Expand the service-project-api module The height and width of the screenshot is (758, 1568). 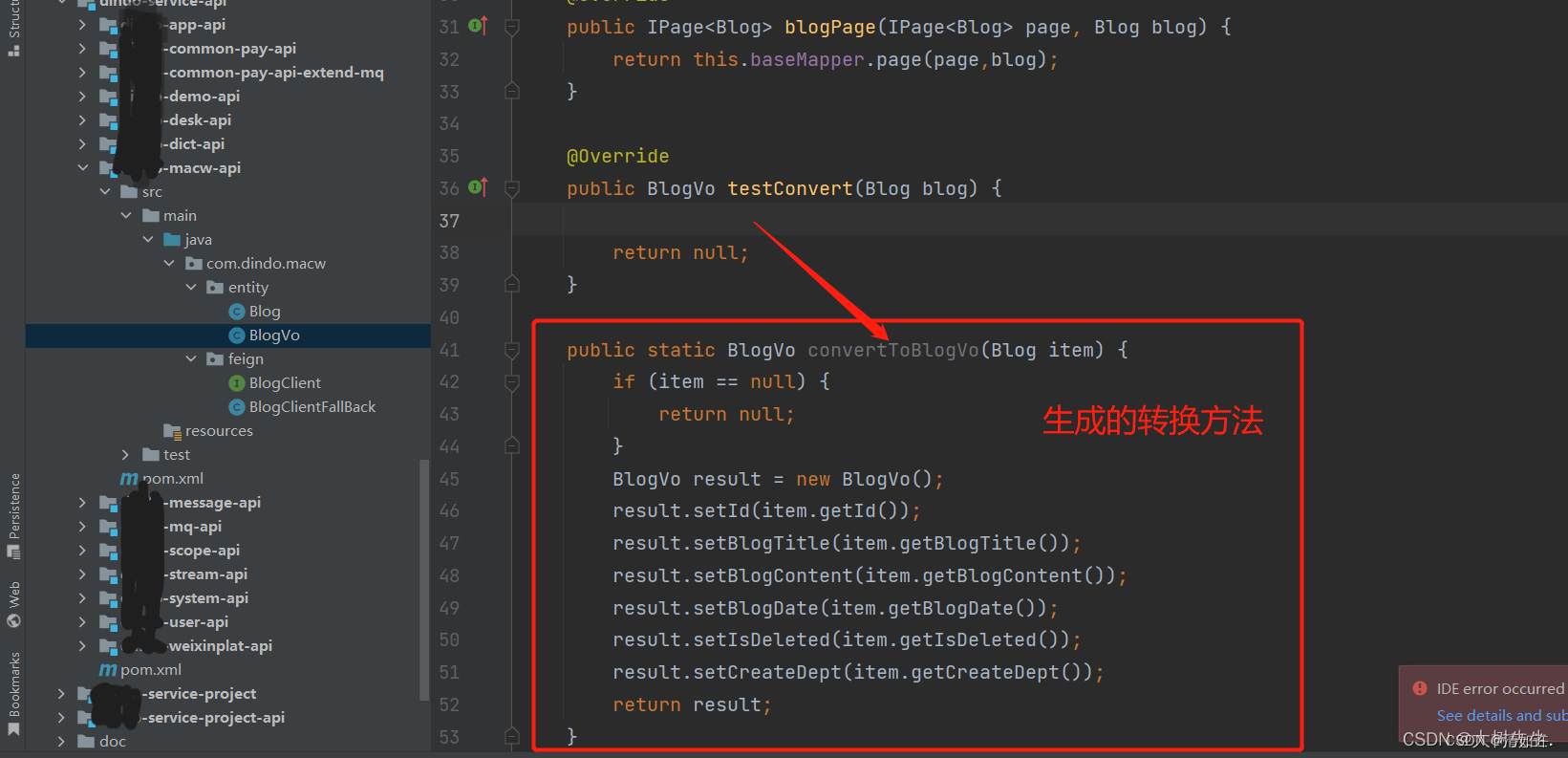click(x=61, y=718)
